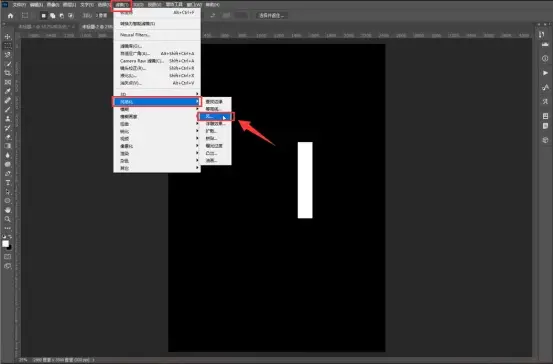Click the black background color swatch
Image resolution: width=553 pixels, height=364 pixels.
pos(9,247)
